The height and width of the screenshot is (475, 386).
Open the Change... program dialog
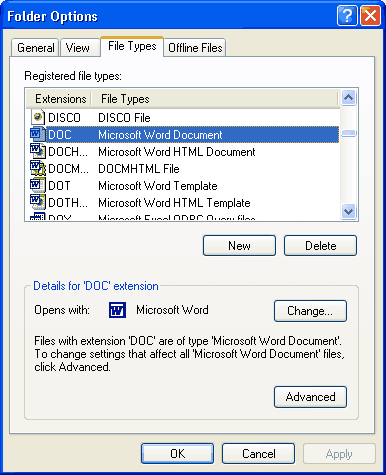tap(310, 311)
